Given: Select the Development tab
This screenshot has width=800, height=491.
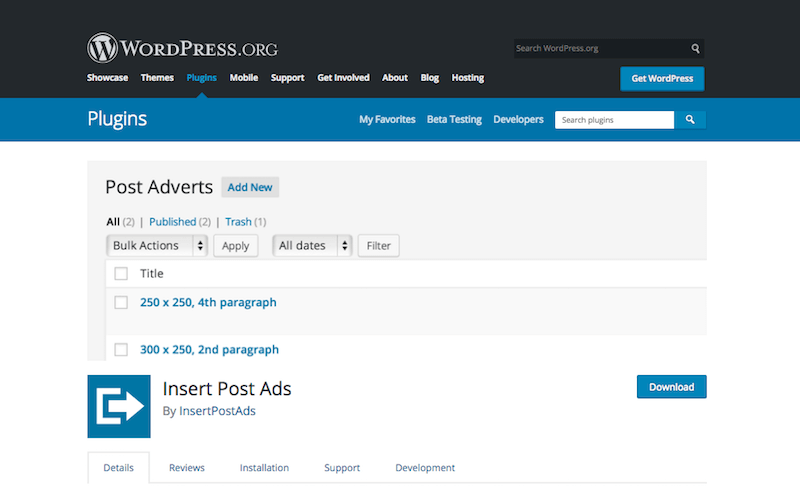Looking at the screenshot, I should [x=425, y=468].
